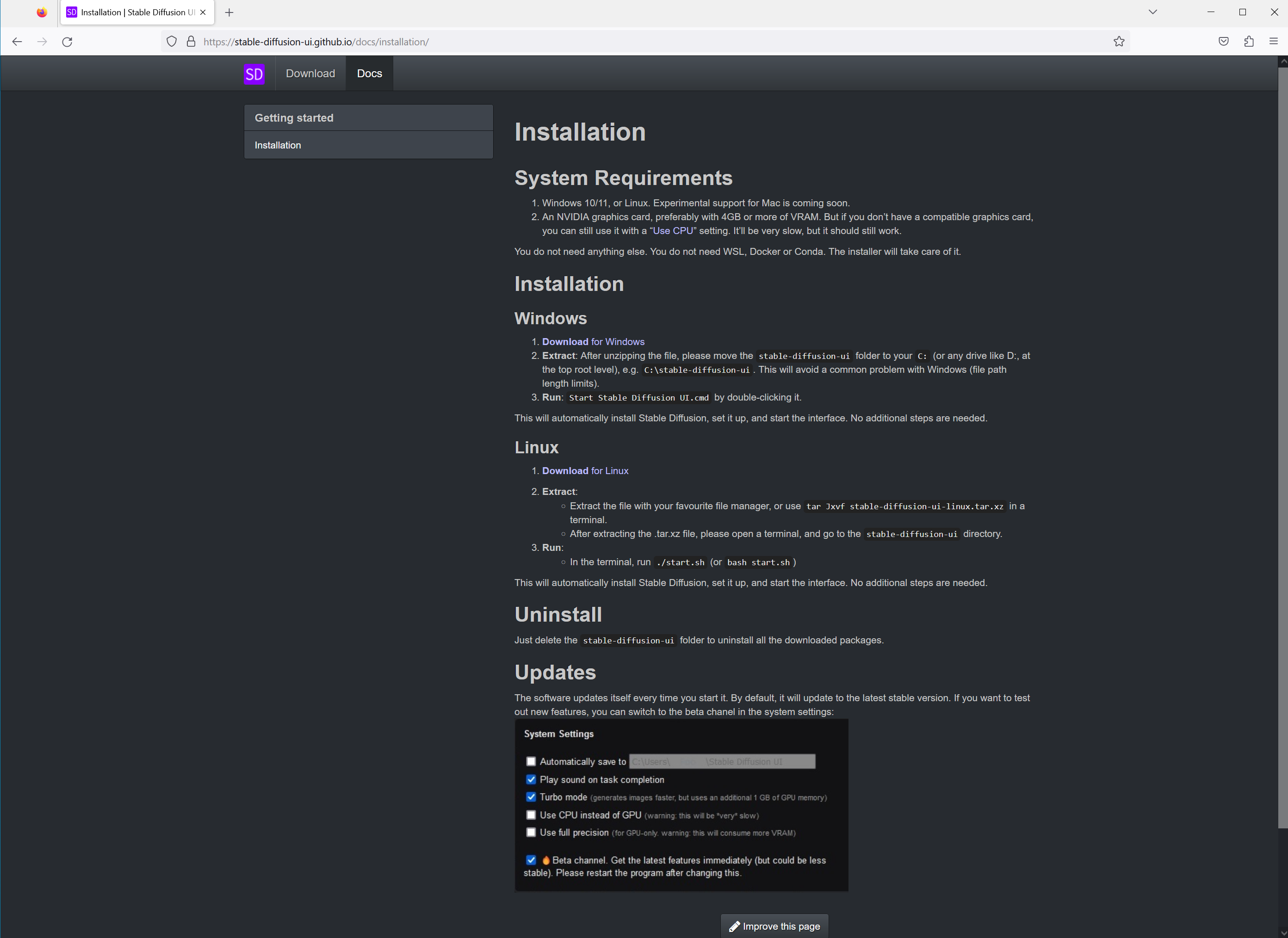Toggle Turbo mode checkbox
1288x938 pixels.
click(531, 796)
